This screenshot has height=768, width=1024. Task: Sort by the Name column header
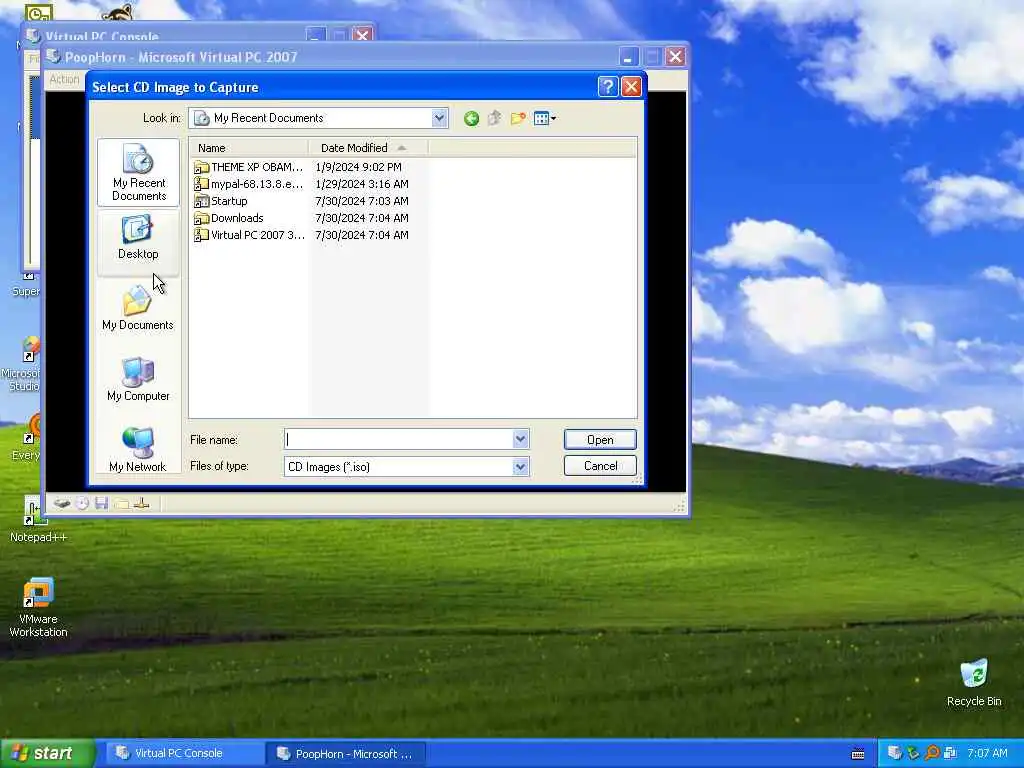(249, 148)
